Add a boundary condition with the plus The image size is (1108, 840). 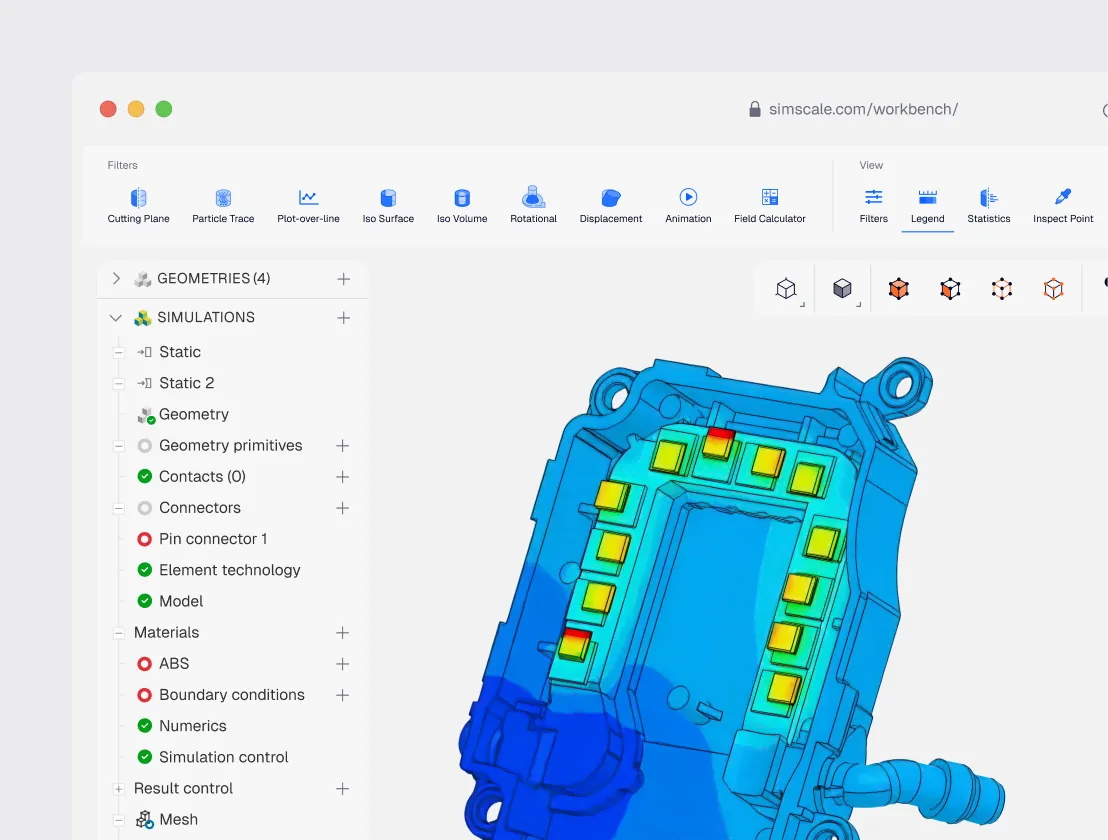click(x=343, y=695)
